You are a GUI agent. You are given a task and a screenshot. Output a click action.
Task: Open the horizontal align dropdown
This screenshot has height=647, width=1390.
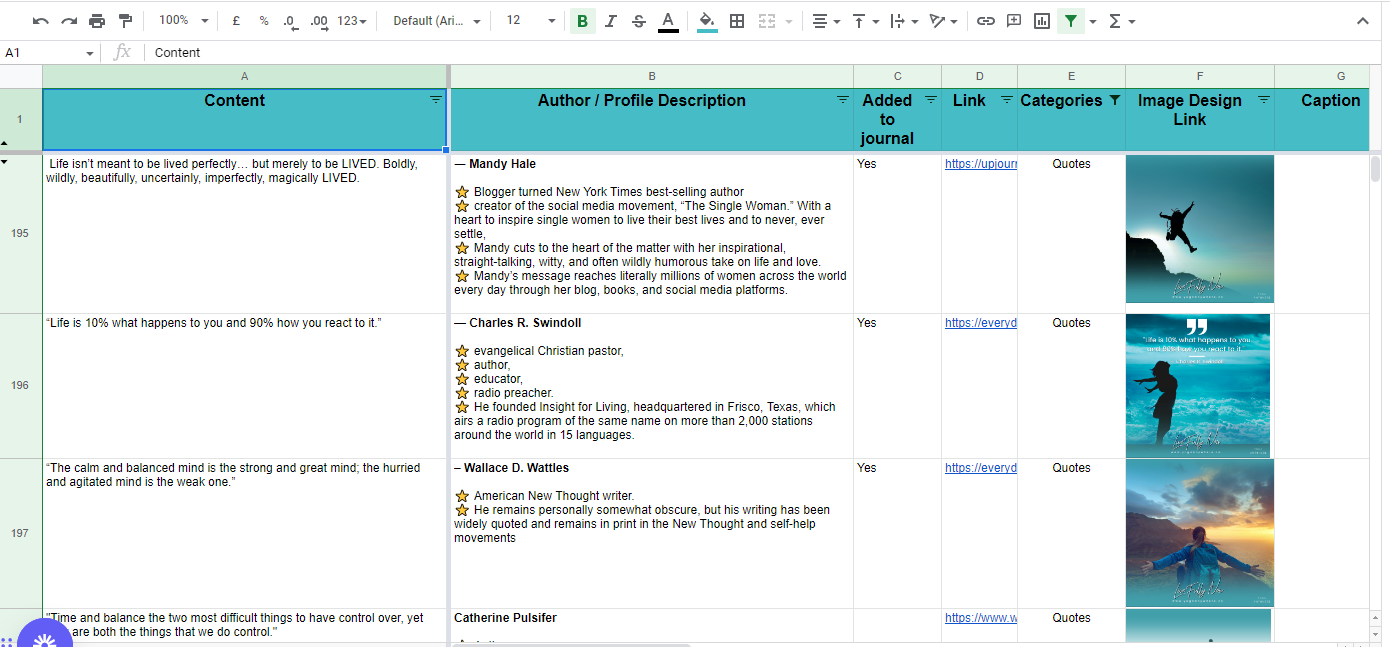coord(826,21)
